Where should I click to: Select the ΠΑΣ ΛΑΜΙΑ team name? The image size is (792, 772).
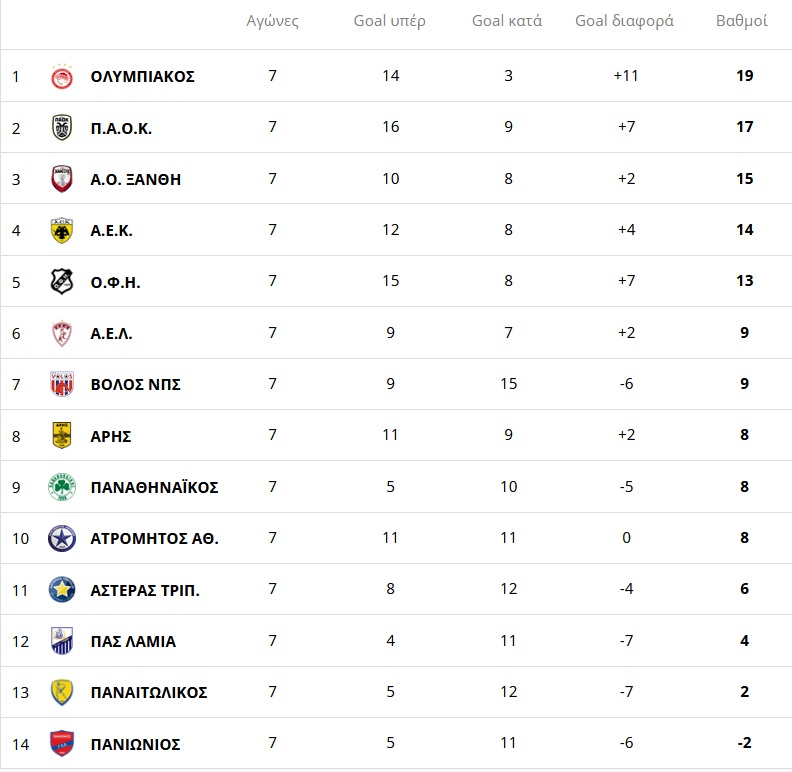click(133, 642)
